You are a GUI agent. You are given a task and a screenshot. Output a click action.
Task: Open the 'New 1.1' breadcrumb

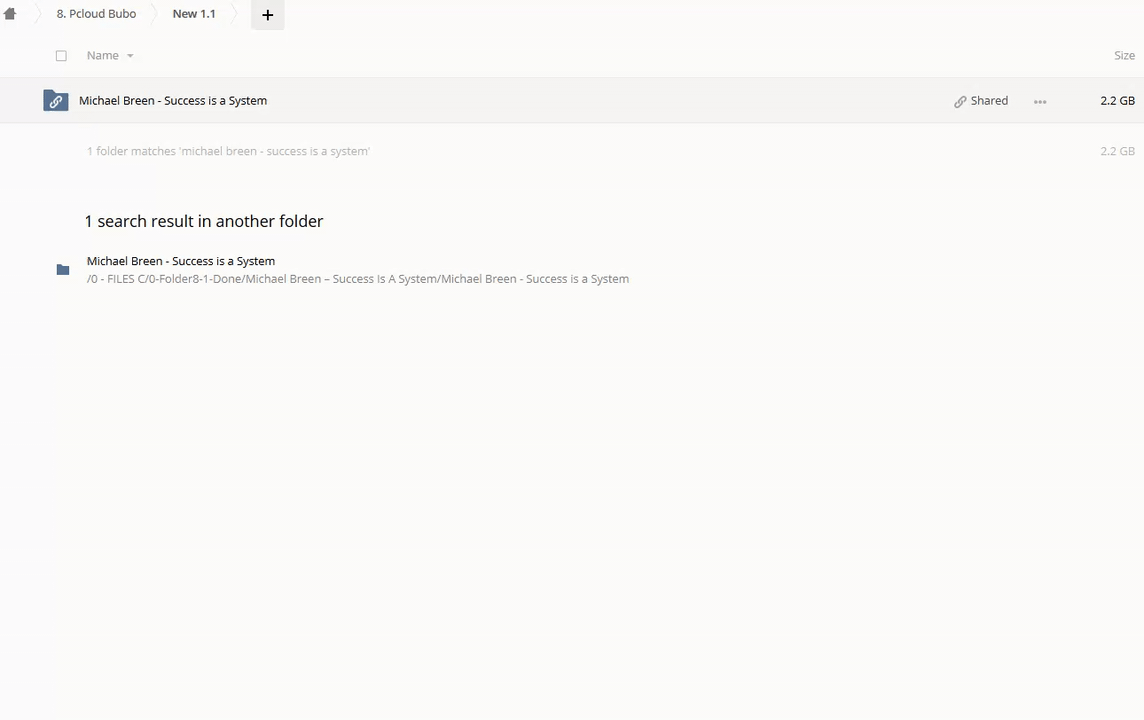tap(194, 14)
